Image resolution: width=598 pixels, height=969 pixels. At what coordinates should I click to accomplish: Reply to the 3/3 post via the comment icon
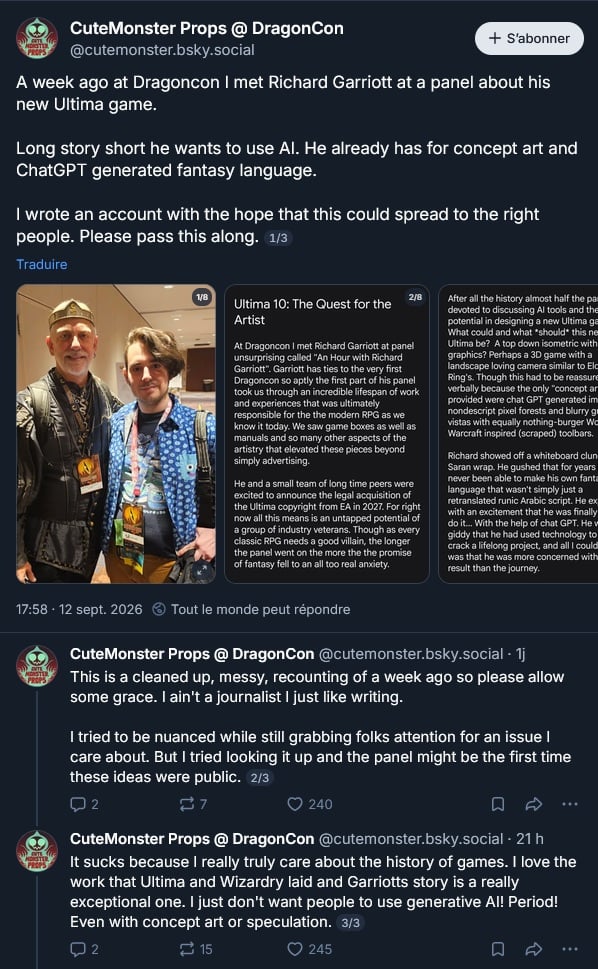[x=85, y=949]
